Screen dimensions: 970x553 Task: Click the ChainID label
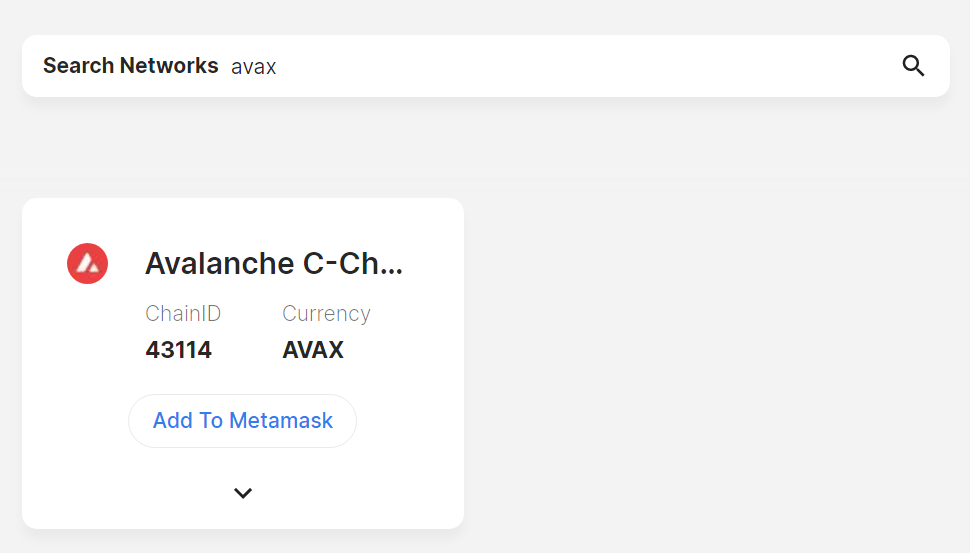183,314
